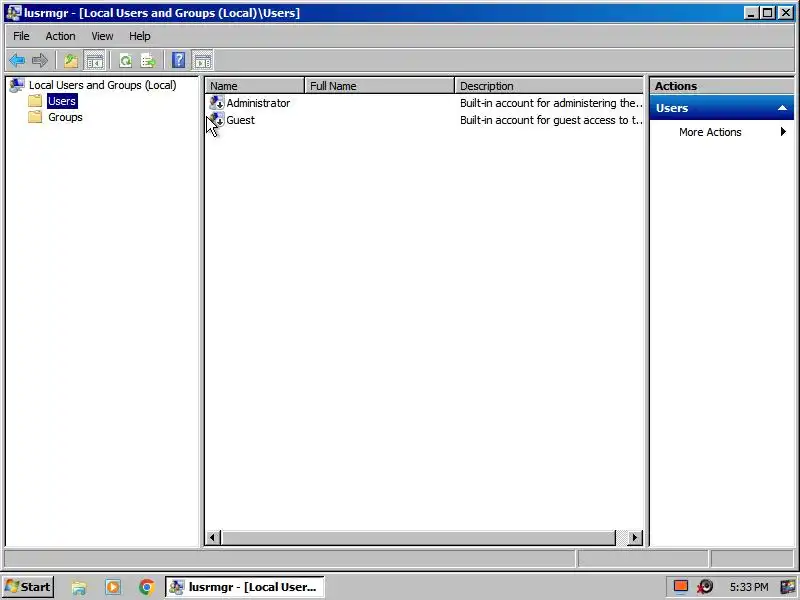Click the Export List toolbar icon
Image resolution: width=800 pixels, height=600 pixels.
pos(148,61)
